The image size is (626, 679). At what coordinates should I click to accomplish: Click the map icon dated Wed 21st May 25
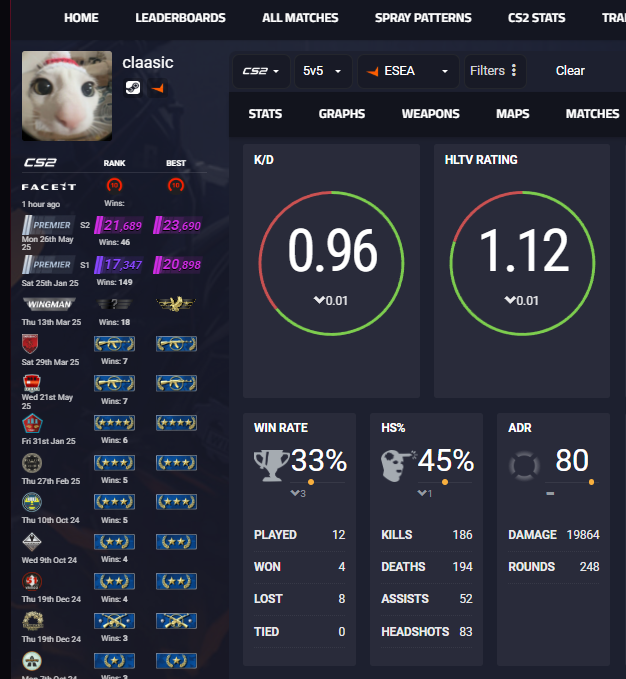pos(31,383)
